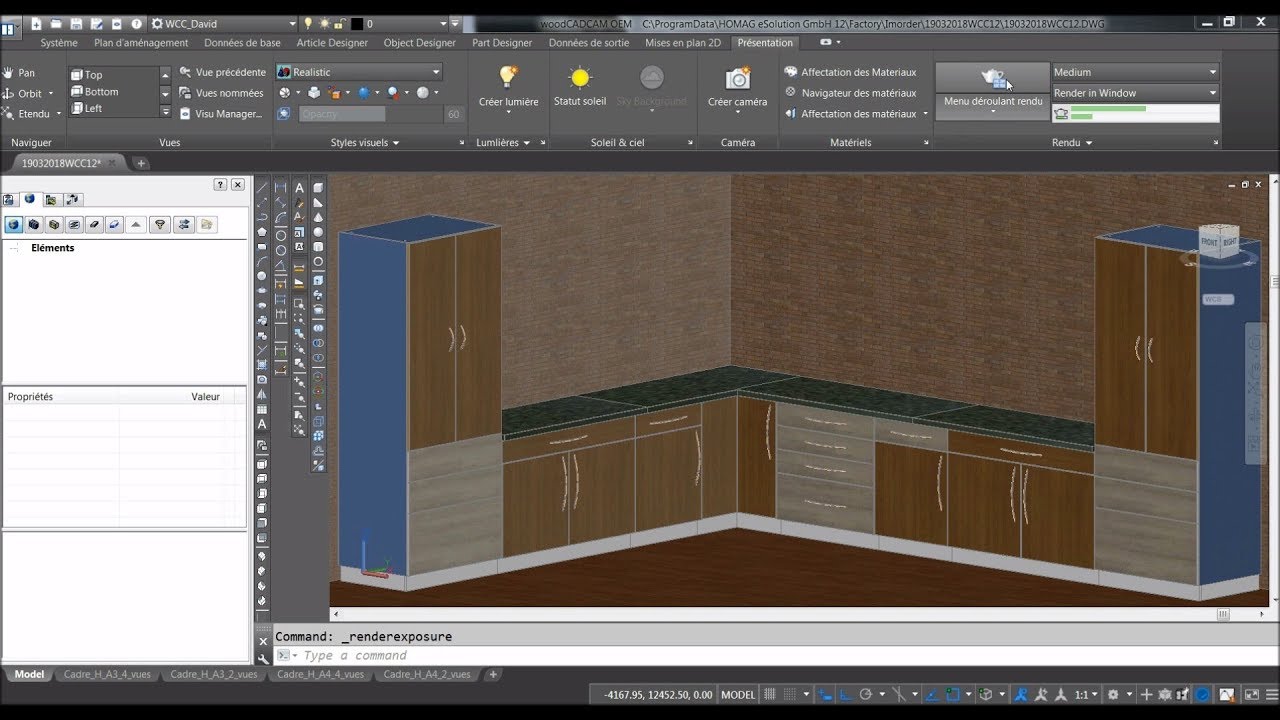Toggle grid display in status bar
Viewport: 1280px width, 720px height.
(771, 694)
